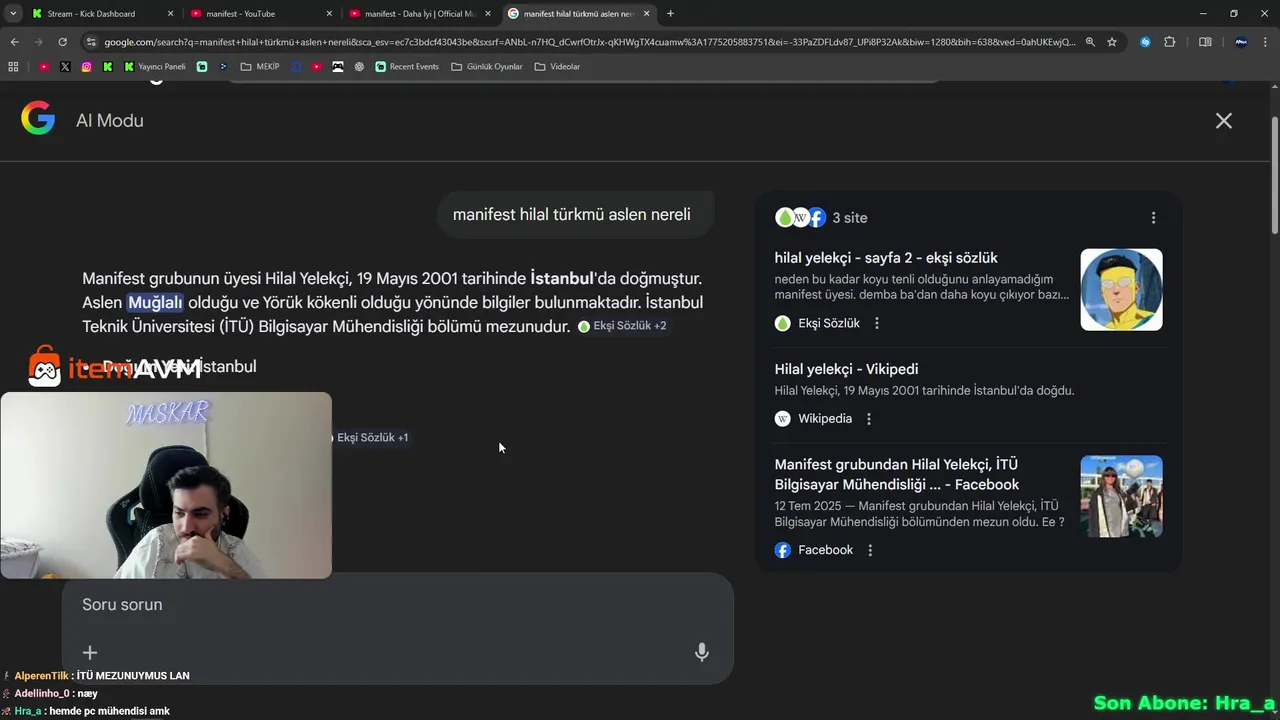
Task: Open the first YouTube bookmark
Action: [x=44, y=67]
